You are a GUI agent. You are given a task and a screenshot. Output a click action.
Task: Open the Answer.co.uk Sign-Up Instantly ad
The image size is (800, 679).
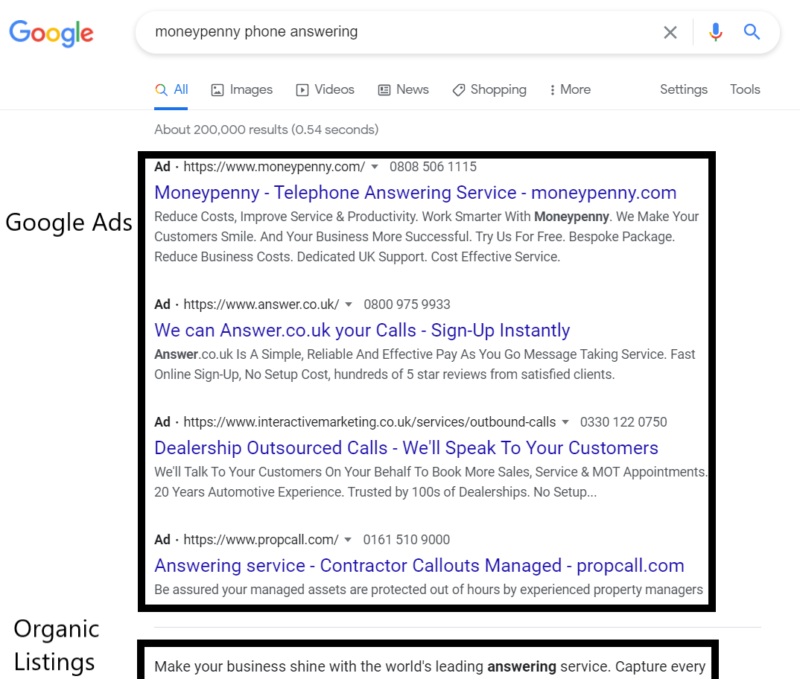pyautogui.click(x=362, y=331)
